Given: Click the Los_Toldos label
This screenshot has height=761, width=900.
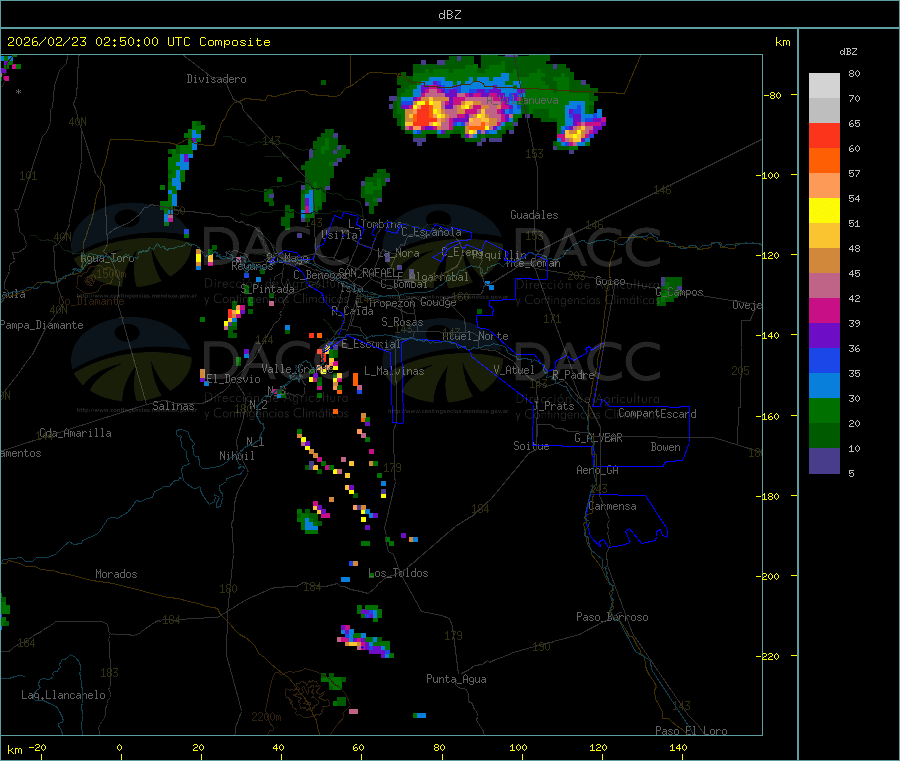Looking at the screenshot, I should (398, 573).
